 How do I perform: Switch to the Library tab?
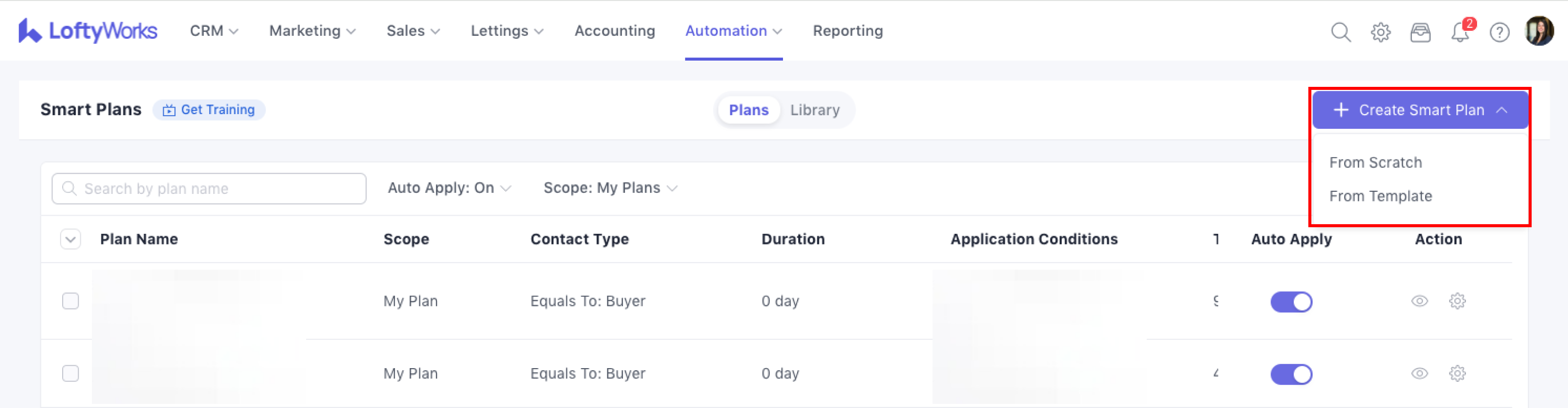click(x=814, y=110)
